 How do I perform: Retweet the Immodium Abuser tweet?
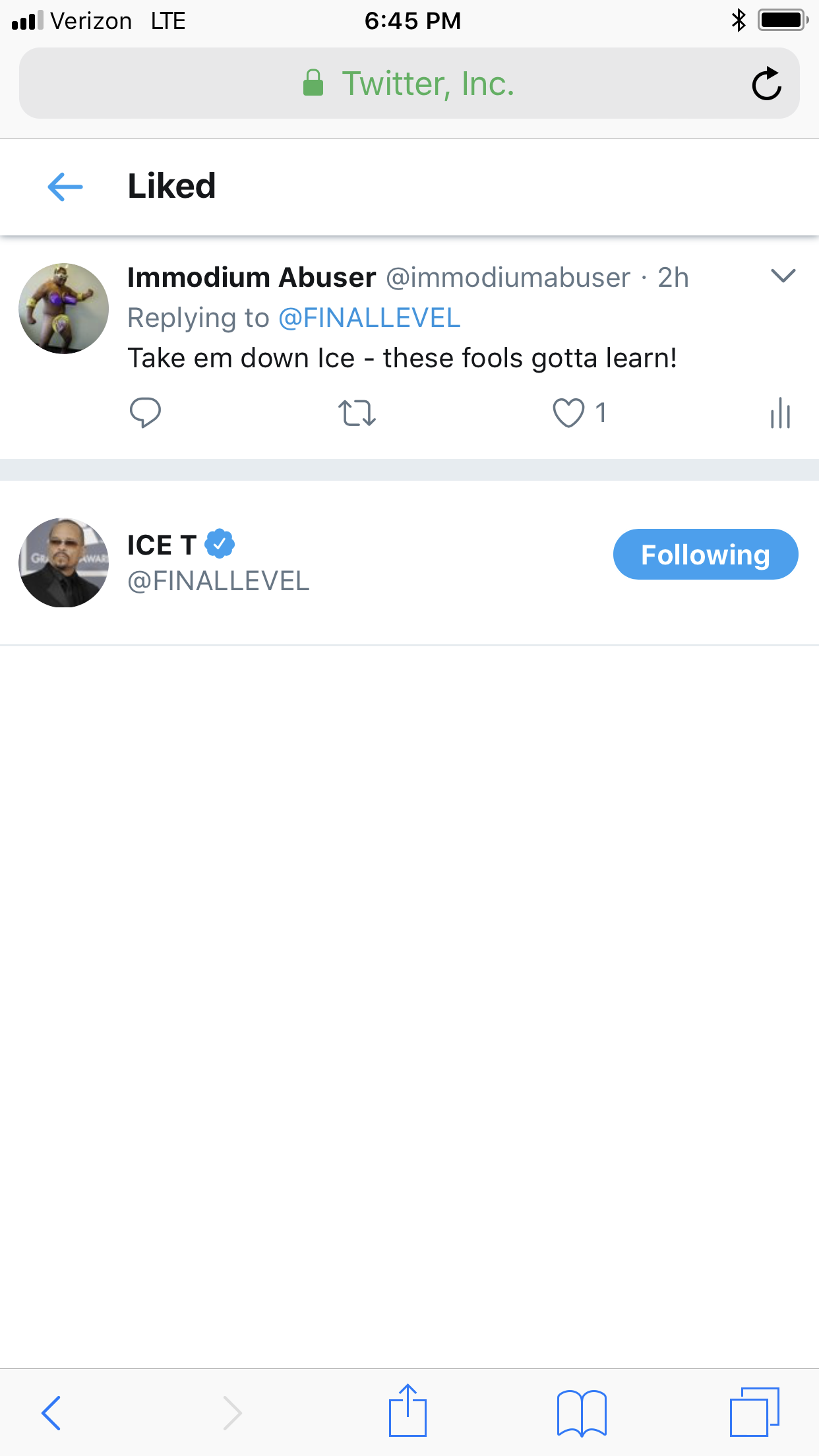coord(357,413)
